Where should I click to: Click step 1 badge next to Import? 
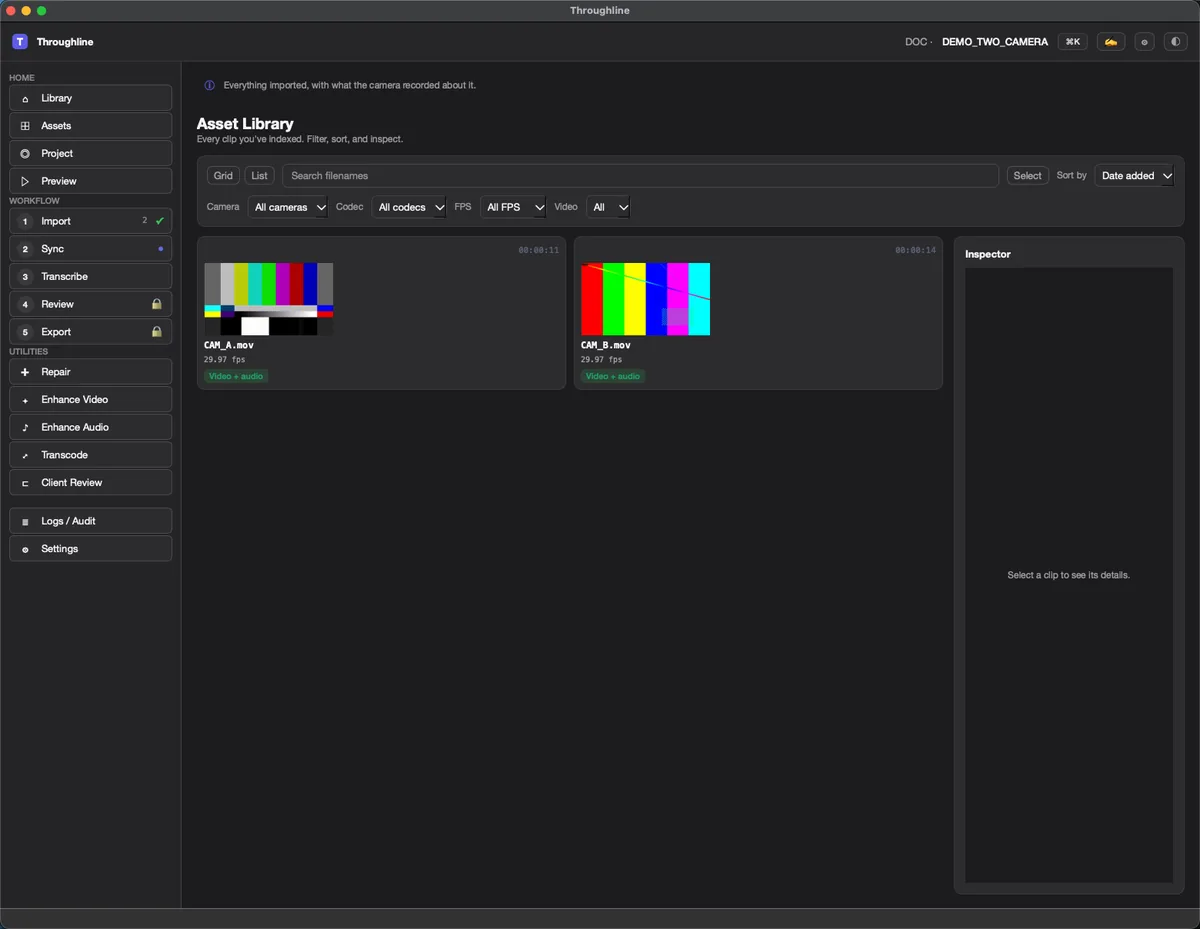click(x=25, y=221)
